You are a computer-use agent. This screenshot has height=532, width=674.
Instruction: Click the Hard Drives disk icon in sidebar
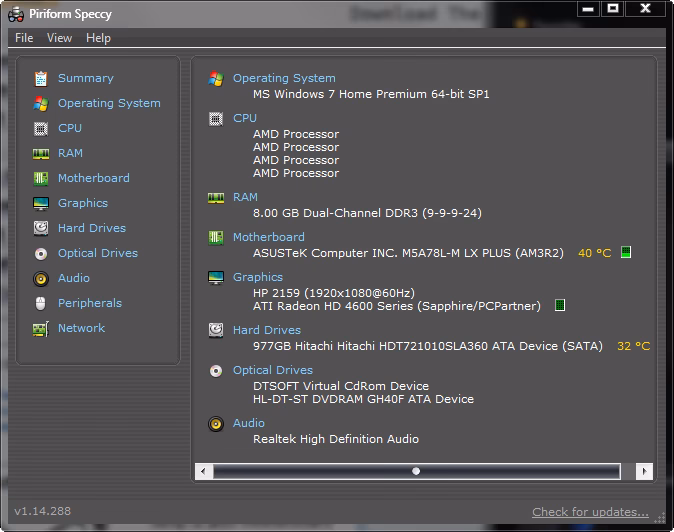[41, 228]
